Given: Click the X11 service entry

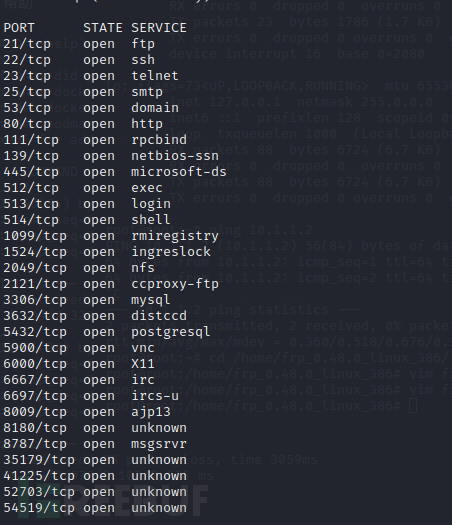Looking at the screenshot, I should point(143,364).
